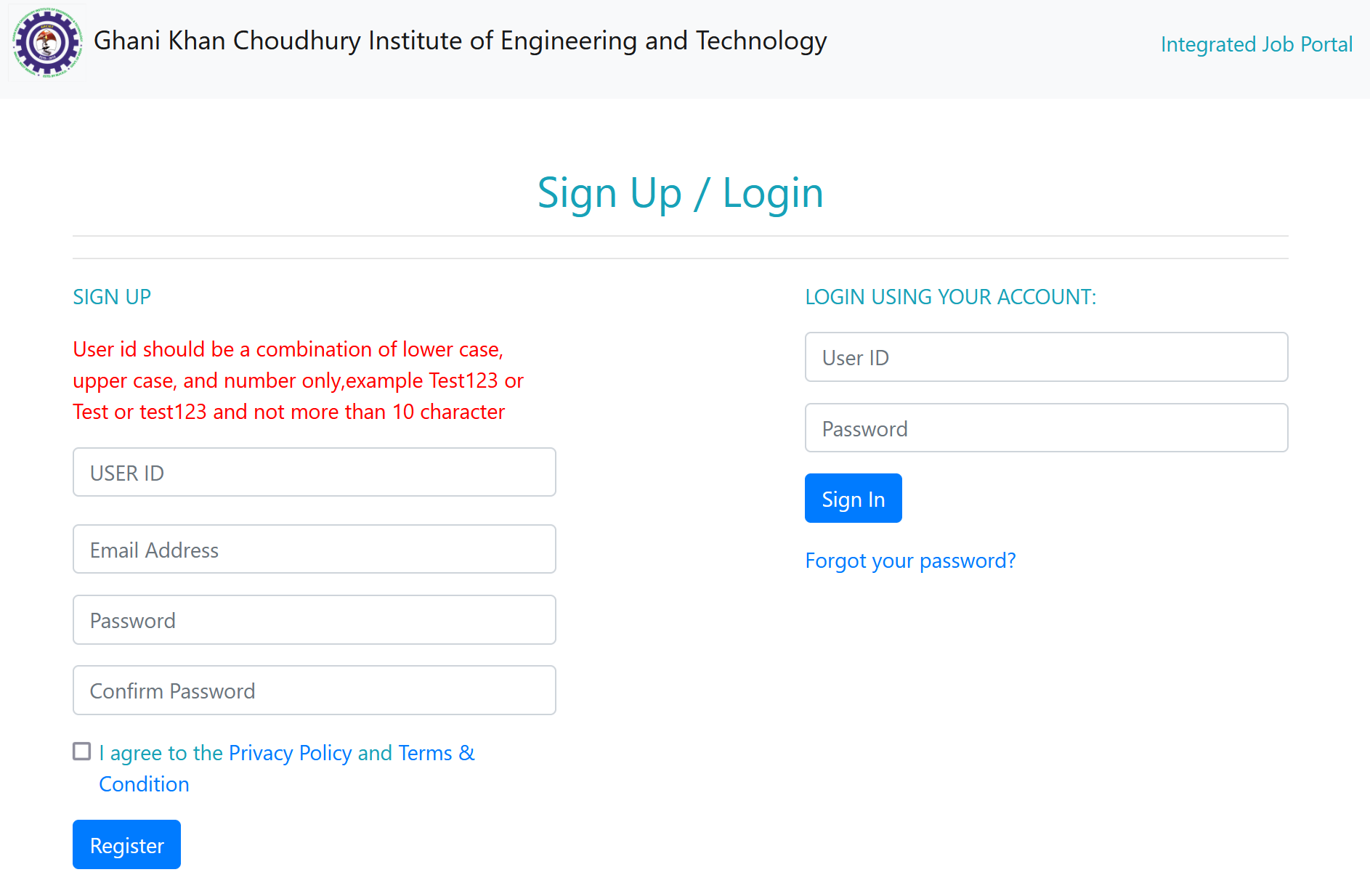Click the red User id rules message
Viewport: 1370px width, 896px height.
click(298, 380)
